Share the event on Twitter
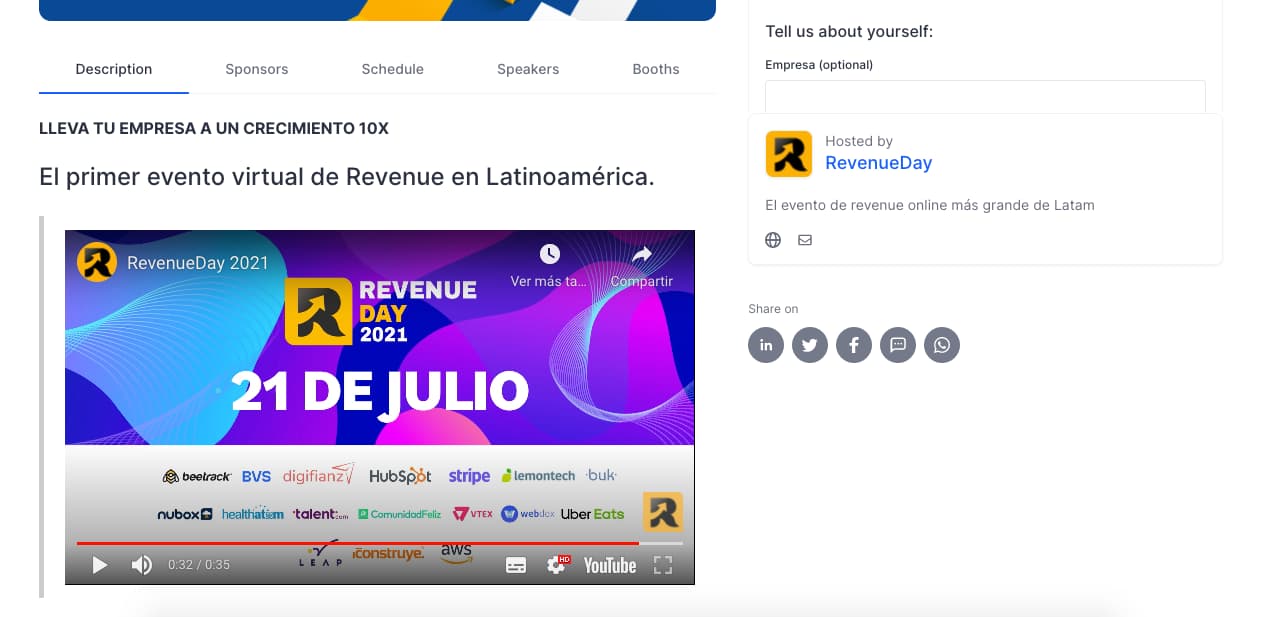 [809, 344]
